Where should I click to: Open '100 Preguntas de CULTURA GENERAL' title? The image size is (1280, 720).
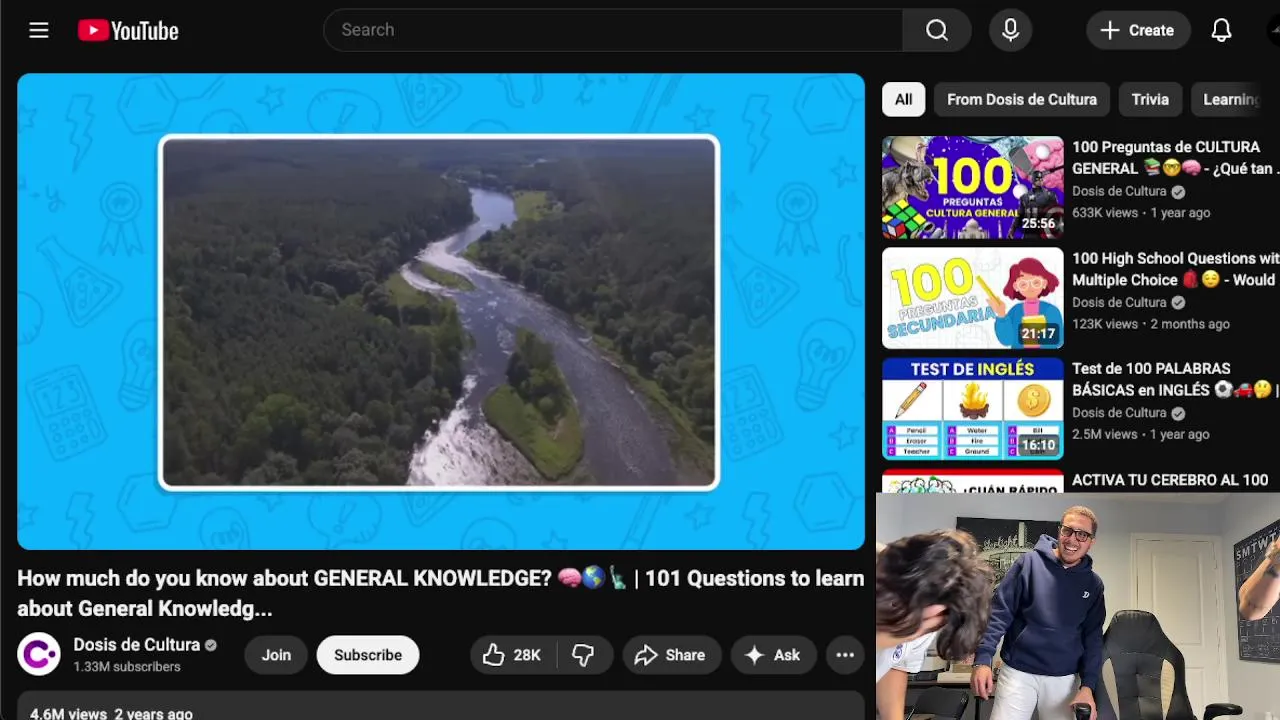click(x=1175, y=158)
